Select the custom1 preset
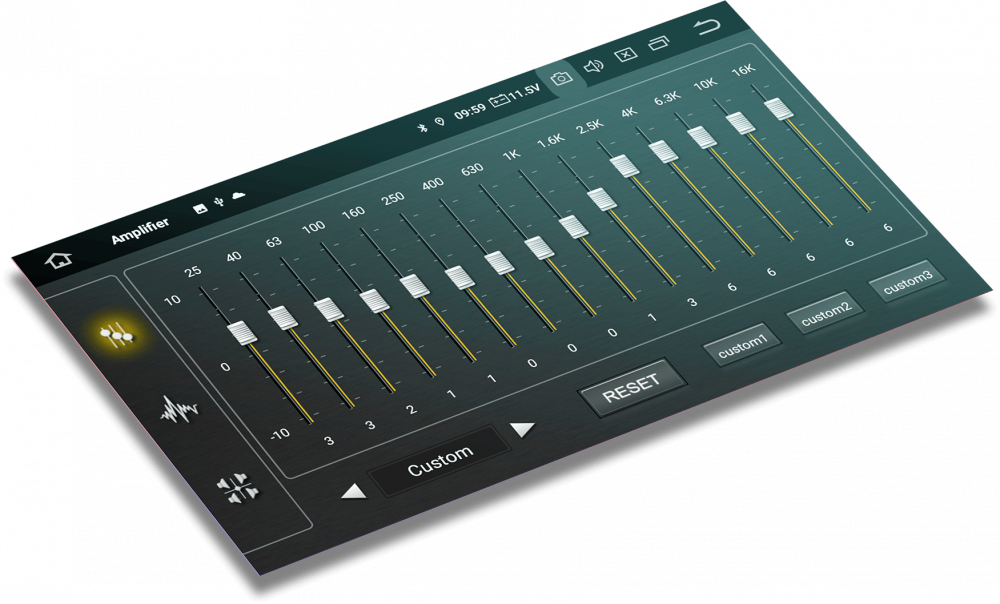Image resolution: width=1000 pixels, height=604 pixels. click(742, 345)
